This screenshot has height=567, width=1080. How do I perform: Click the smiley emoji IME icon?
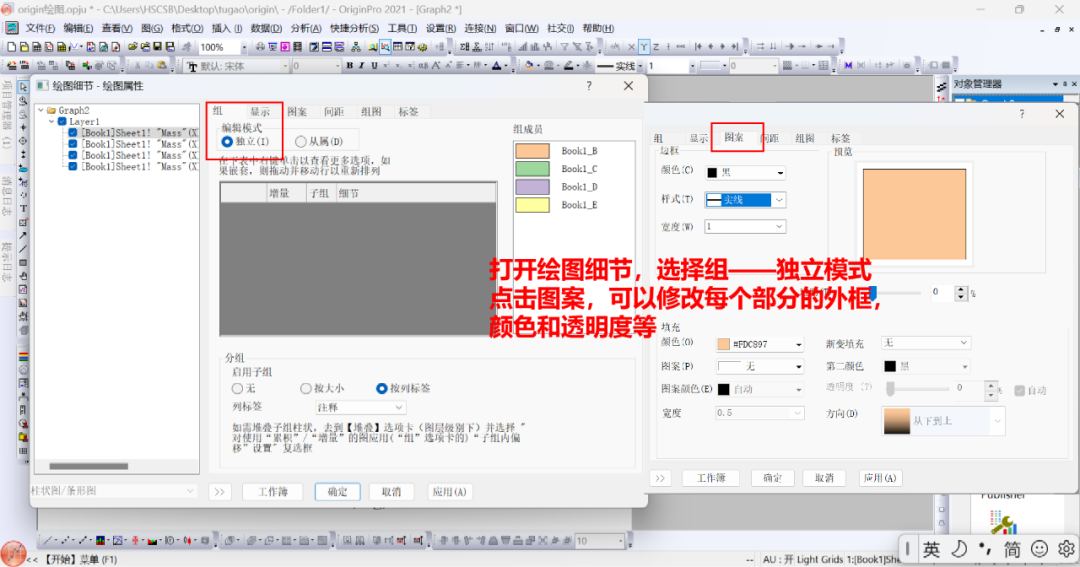[1039, 549]
